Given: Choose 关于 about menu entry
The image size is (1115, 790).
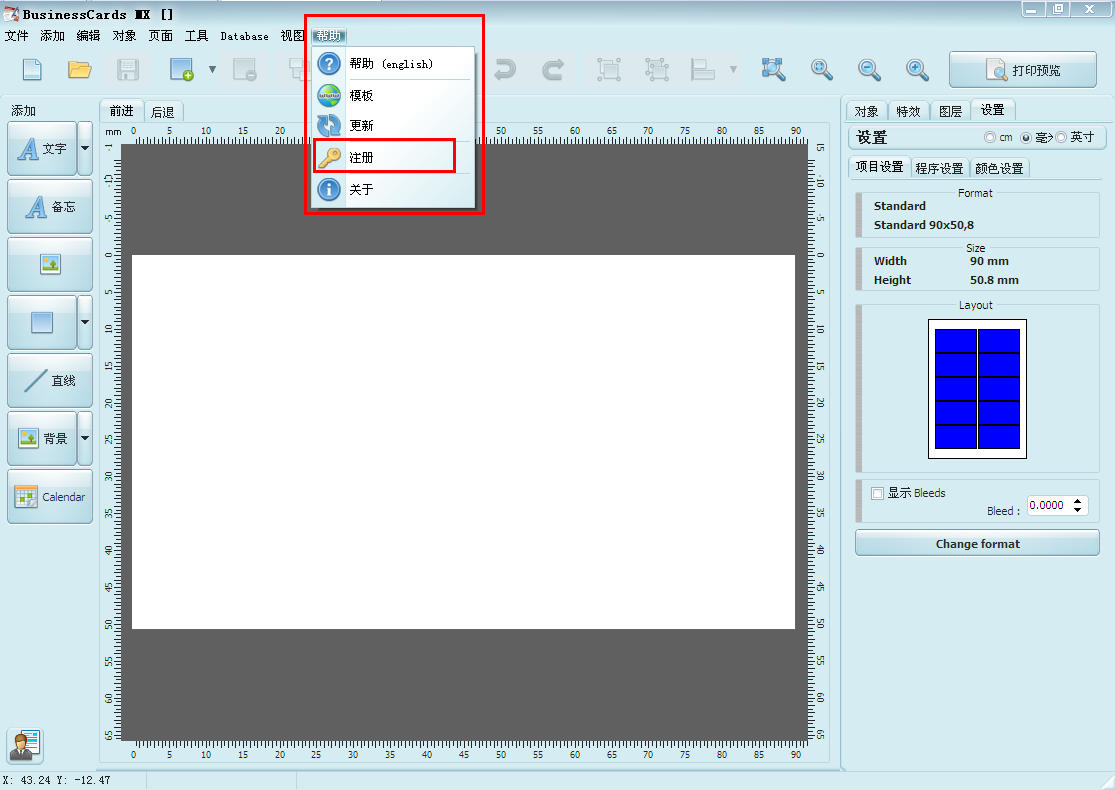Looking at the screenshot, I should pyautogui.click(x=393, y=189).
